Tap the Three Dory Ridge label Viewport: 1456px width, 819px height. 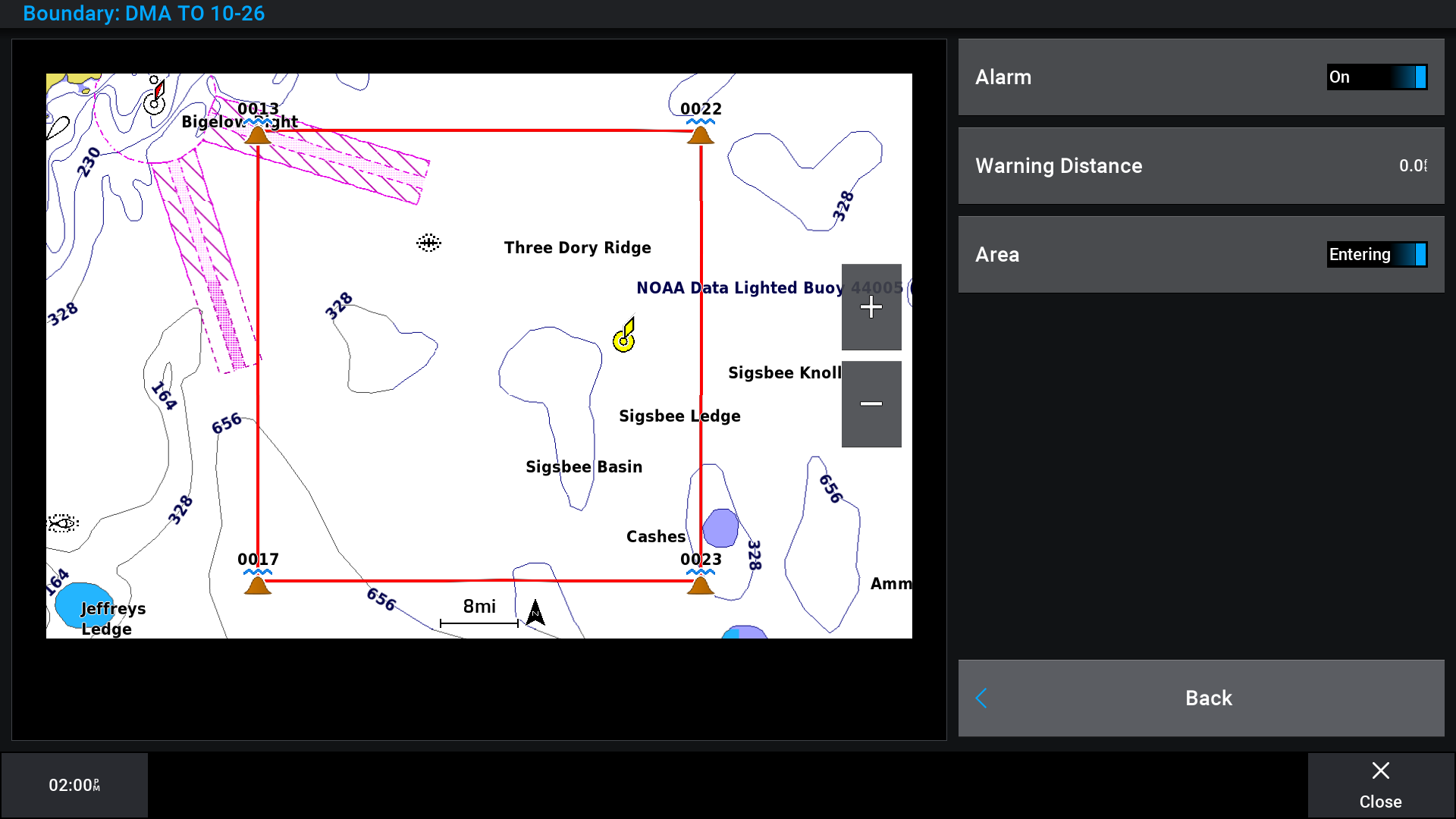[x=578, y=248]
